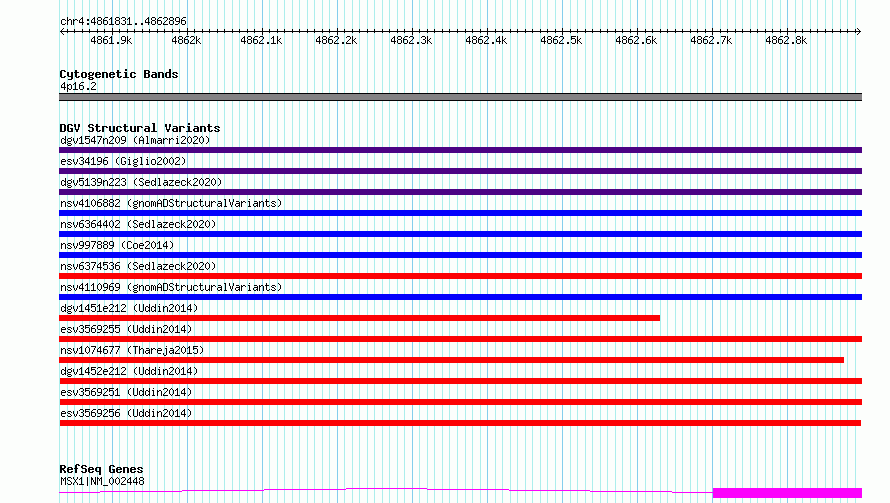This screenshot has height=503, width=890.
Task: Click the purple bar under esv34196
Action: coord(460,171)
